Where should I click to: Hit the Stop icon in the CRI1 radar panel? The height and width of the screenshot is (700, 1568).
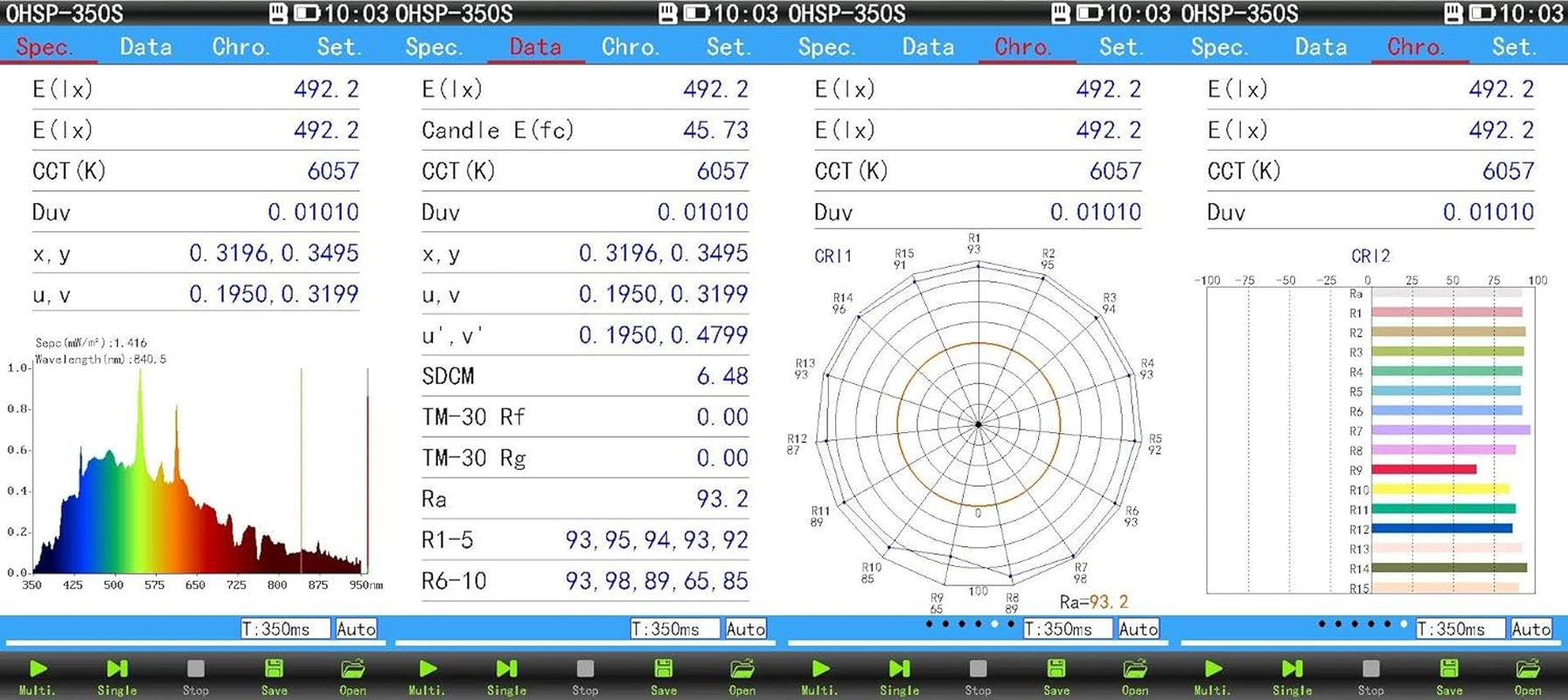tap(978, 670)
